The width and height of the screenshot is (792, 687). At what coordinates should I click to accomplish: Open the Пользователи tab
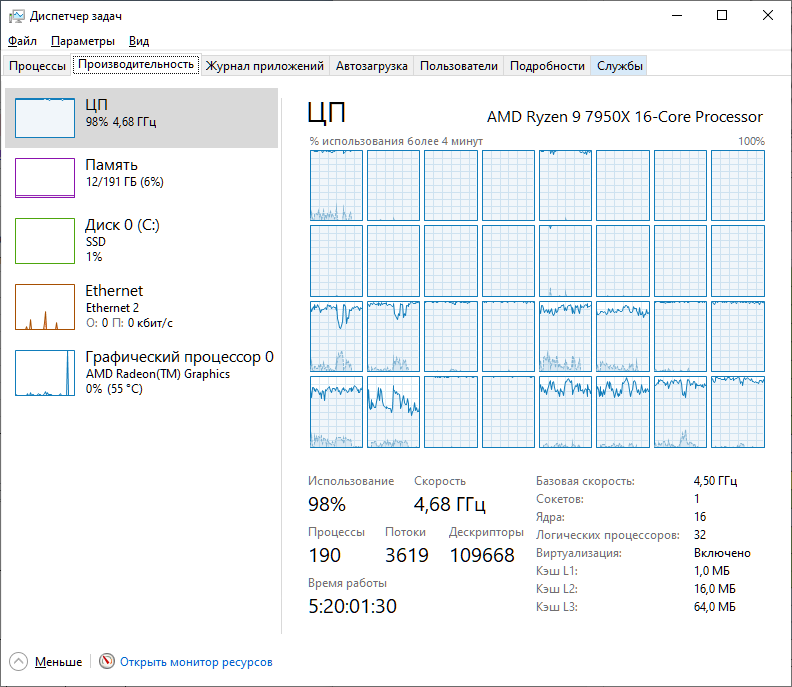click(x=458, y=66)
